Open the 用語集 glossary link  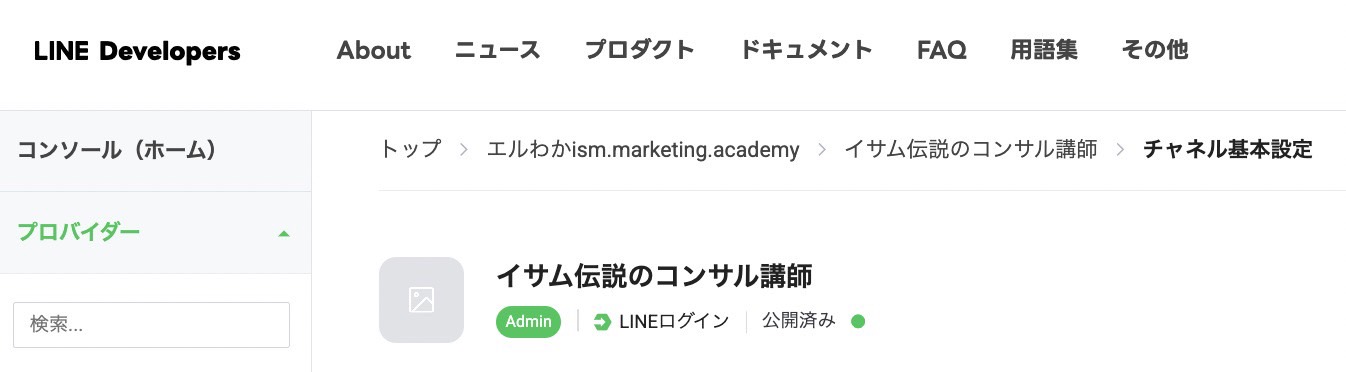[1044, 50]
